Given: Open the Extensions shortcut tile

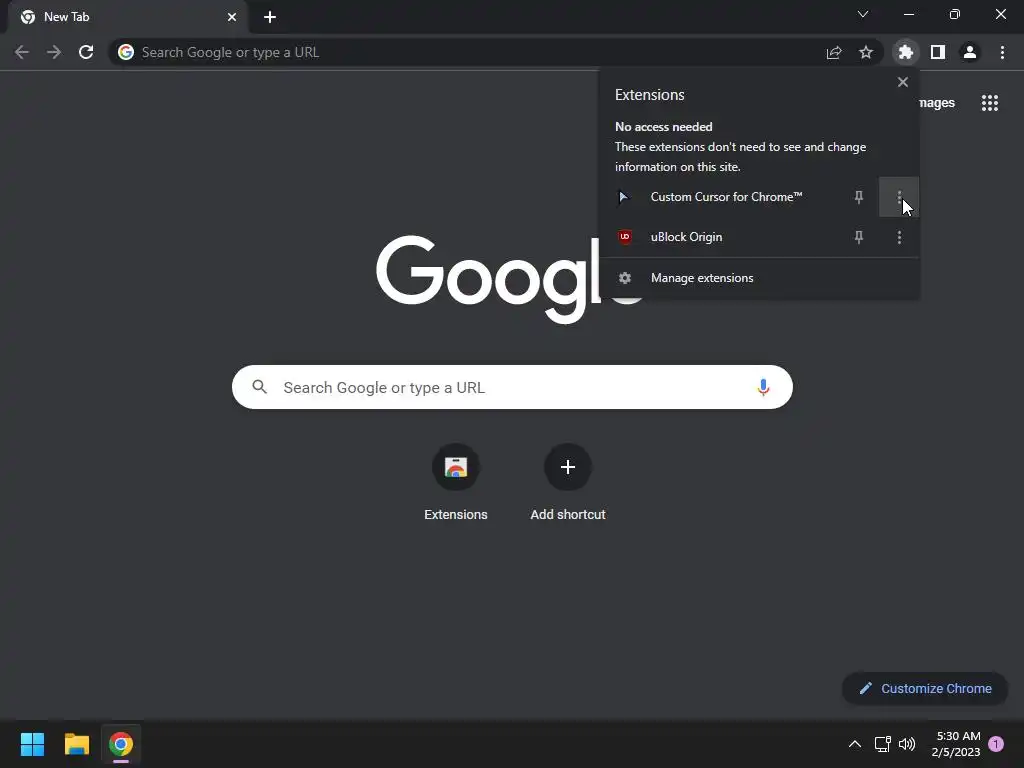Looking at the screenshot, I should 456,483.
